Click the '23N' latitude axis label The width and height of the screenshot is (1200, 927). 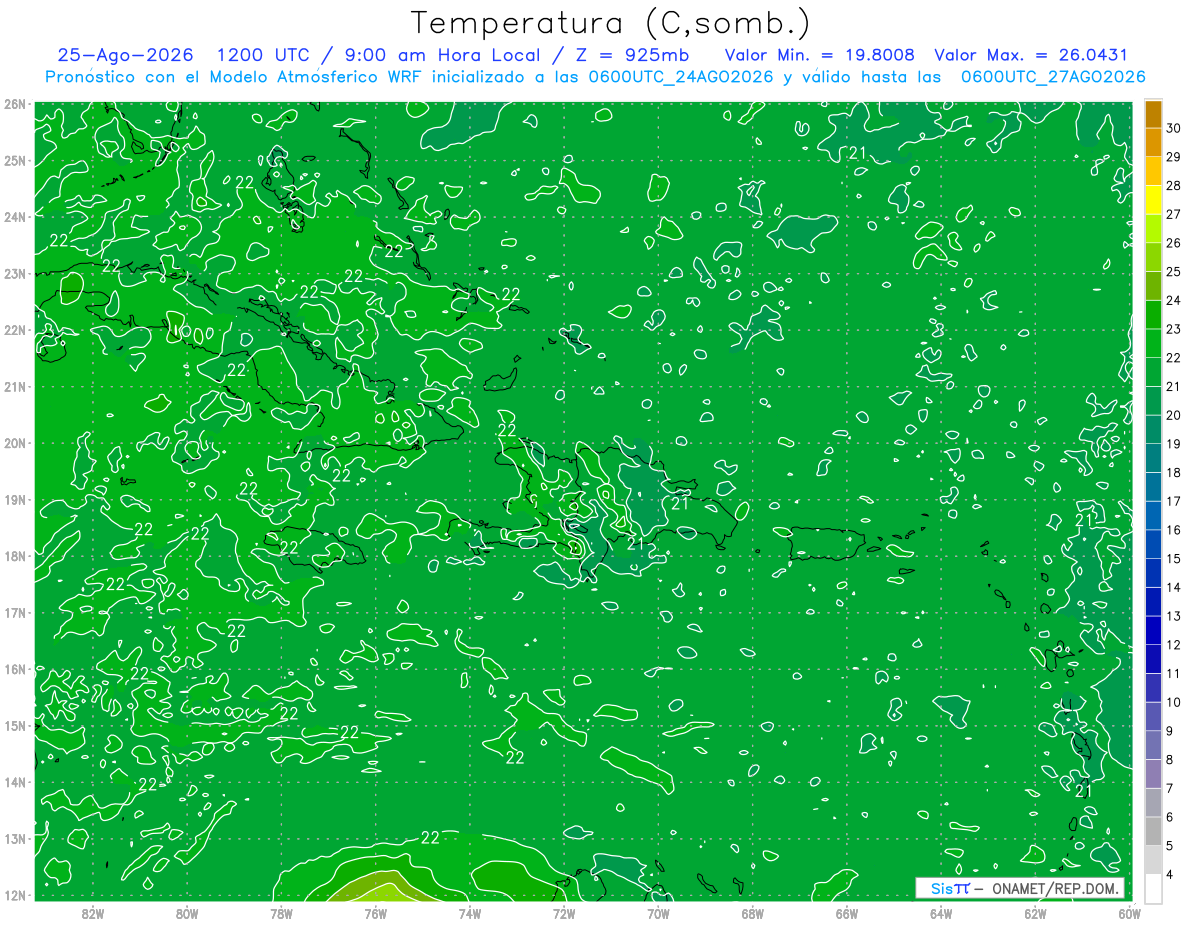pyautogui.click(x=15, y=273)
